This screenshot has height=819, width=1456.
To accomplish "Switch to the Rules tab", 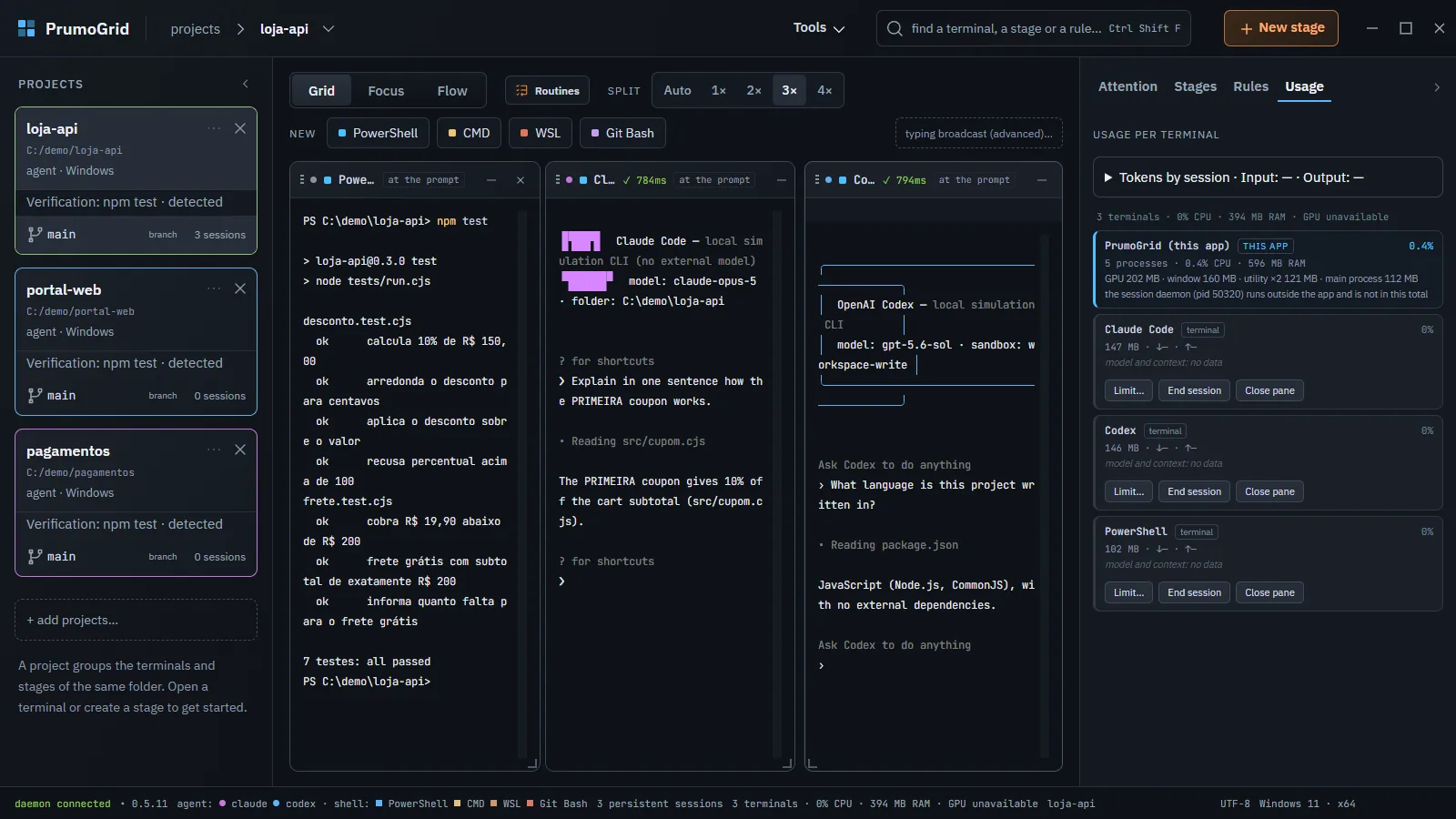I will [1250, 86].
